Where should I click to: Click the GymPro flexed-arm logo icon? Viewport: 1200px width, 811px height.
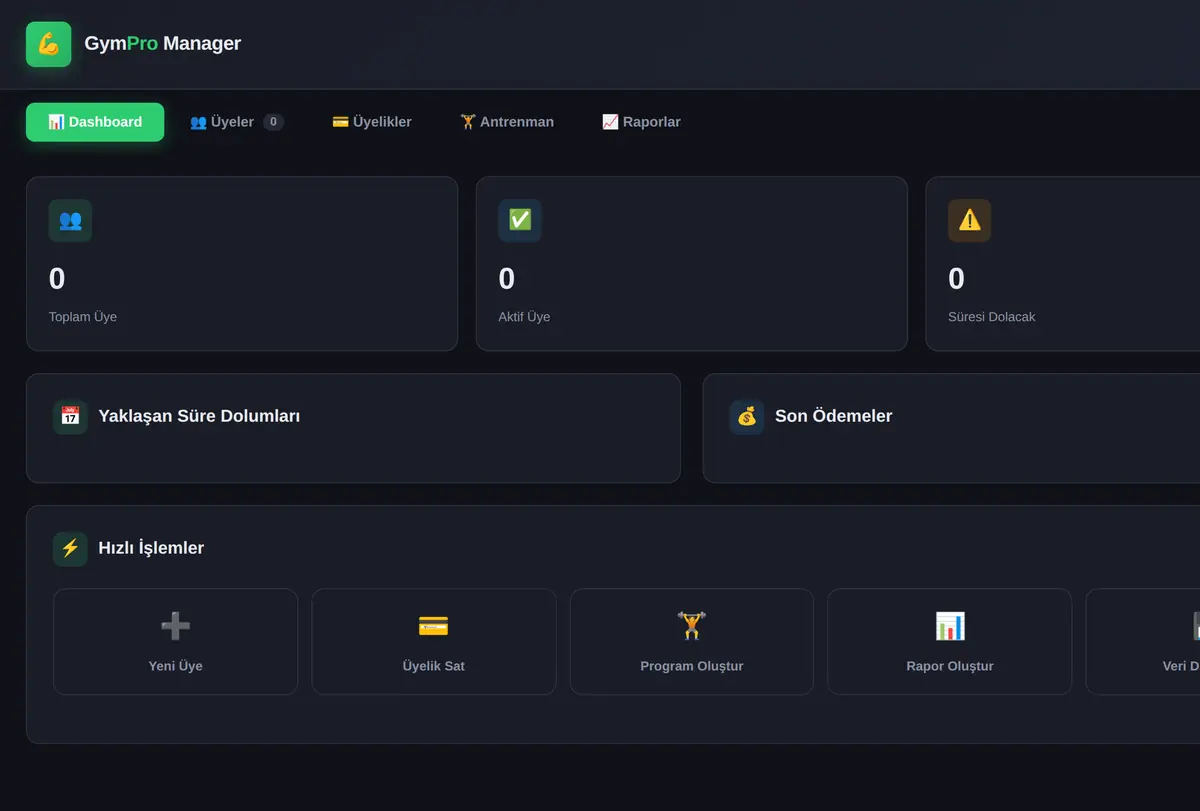point(48,44)
